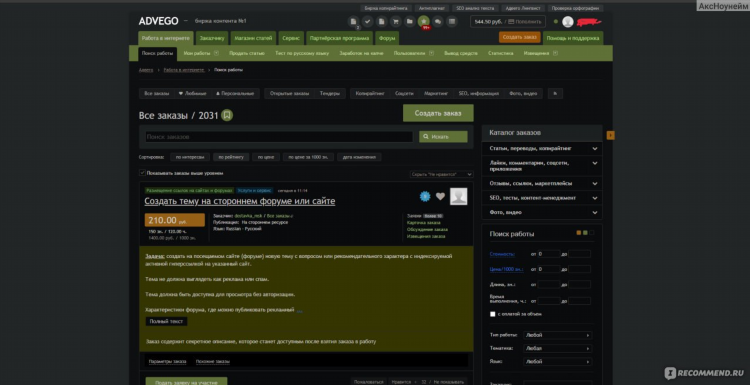Filter by 'Любимые' orders
The width and height of the screenshot is (750, 385).
[193, 94]
